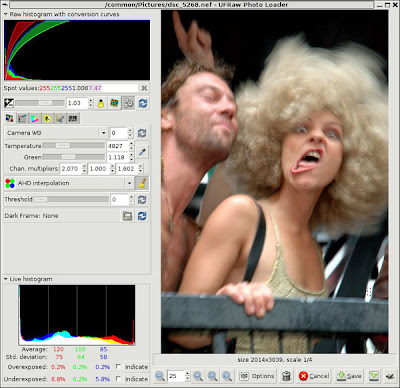Image resolution: width=400 pixels, height=388 pixels.
Task: Enable the Underexposed Indicate checkbox
Action: pyautogui.click(x=118, y=378)
